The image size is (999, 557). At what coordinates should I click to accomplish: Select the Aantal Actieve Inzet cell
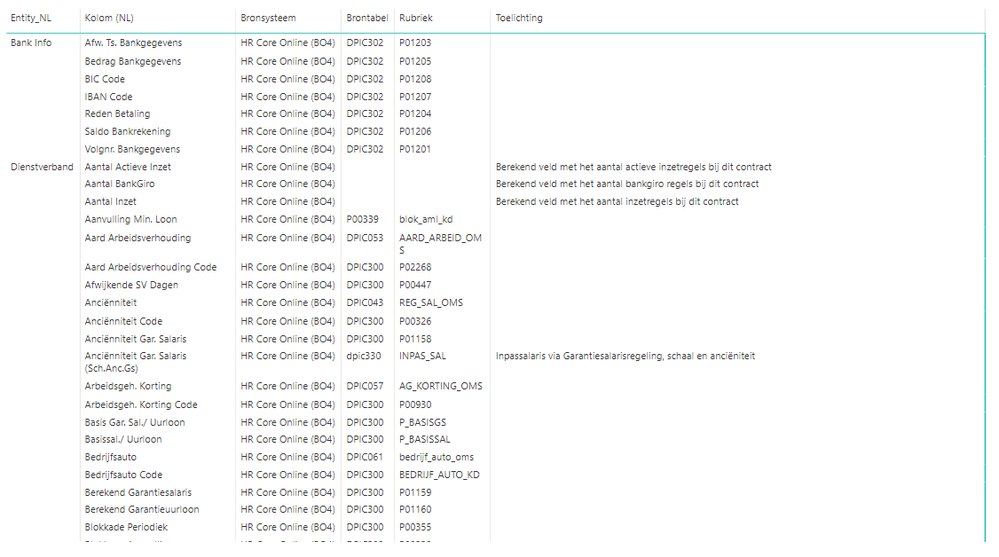click(128, 167)
